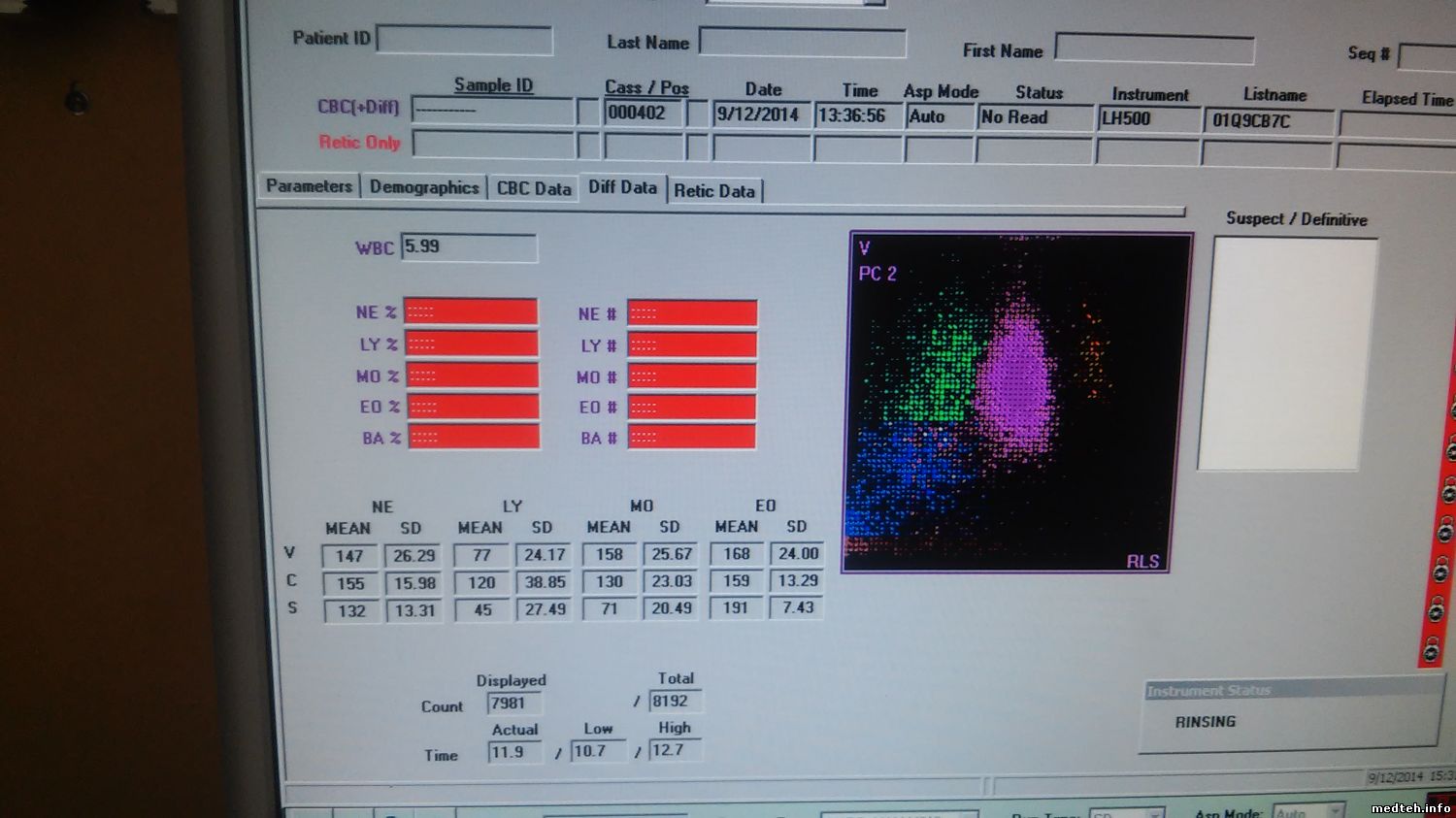Click the padlock icon just above the bottom one
This screenshot has width=1456, height=818.
[1438, 609]
